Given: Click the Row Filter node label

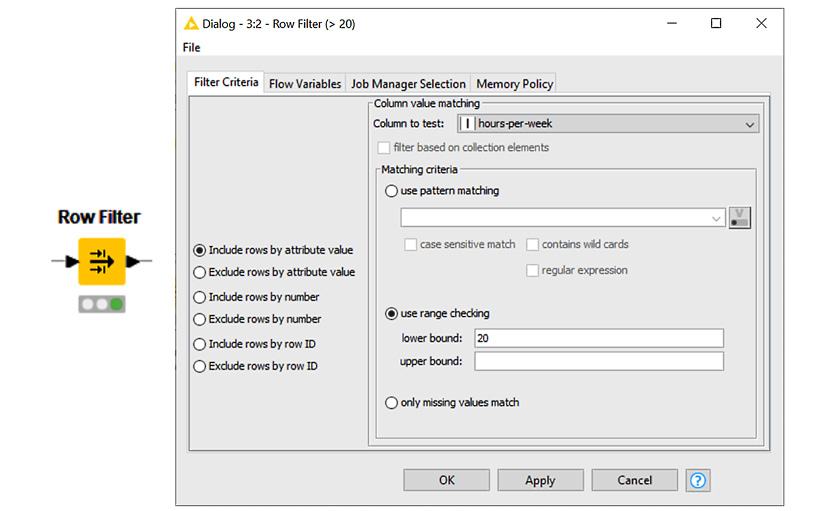Looking at the screenshot, I should tap(99, 217).
